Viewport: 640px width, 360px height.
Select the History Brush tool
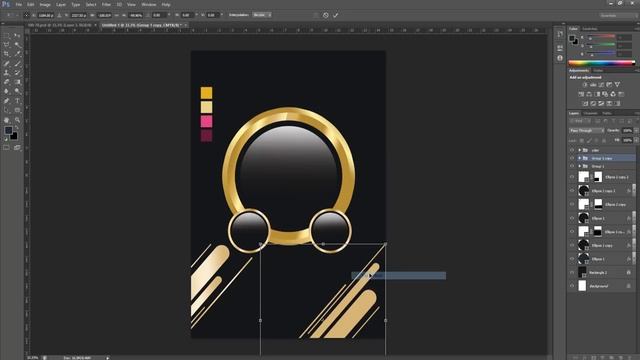pos(17,73)
